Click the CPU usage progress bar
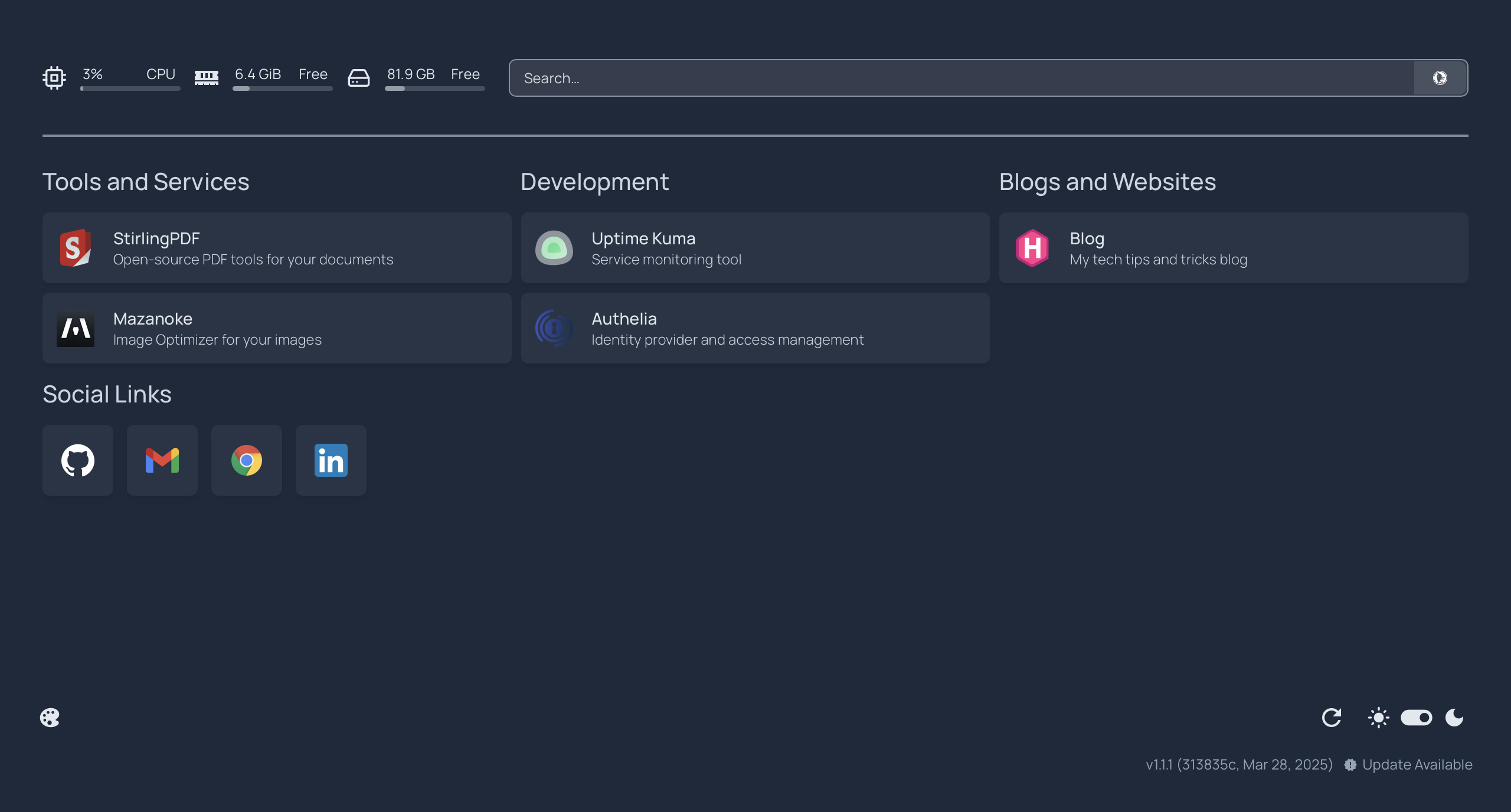The image size is (1511, 812). [130, 89]
